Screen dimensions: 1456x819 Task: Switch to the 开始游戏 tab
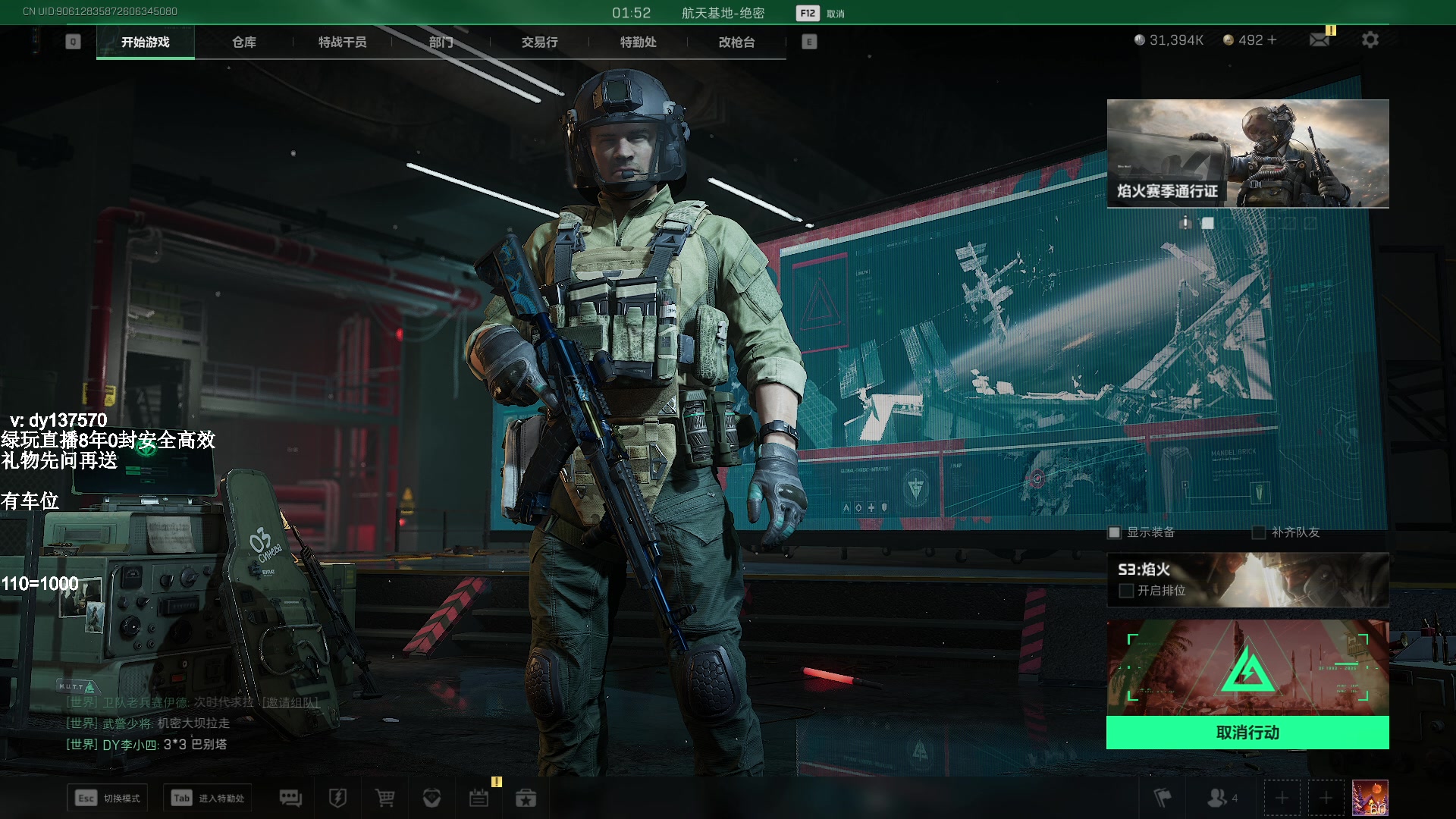point(146,42)
